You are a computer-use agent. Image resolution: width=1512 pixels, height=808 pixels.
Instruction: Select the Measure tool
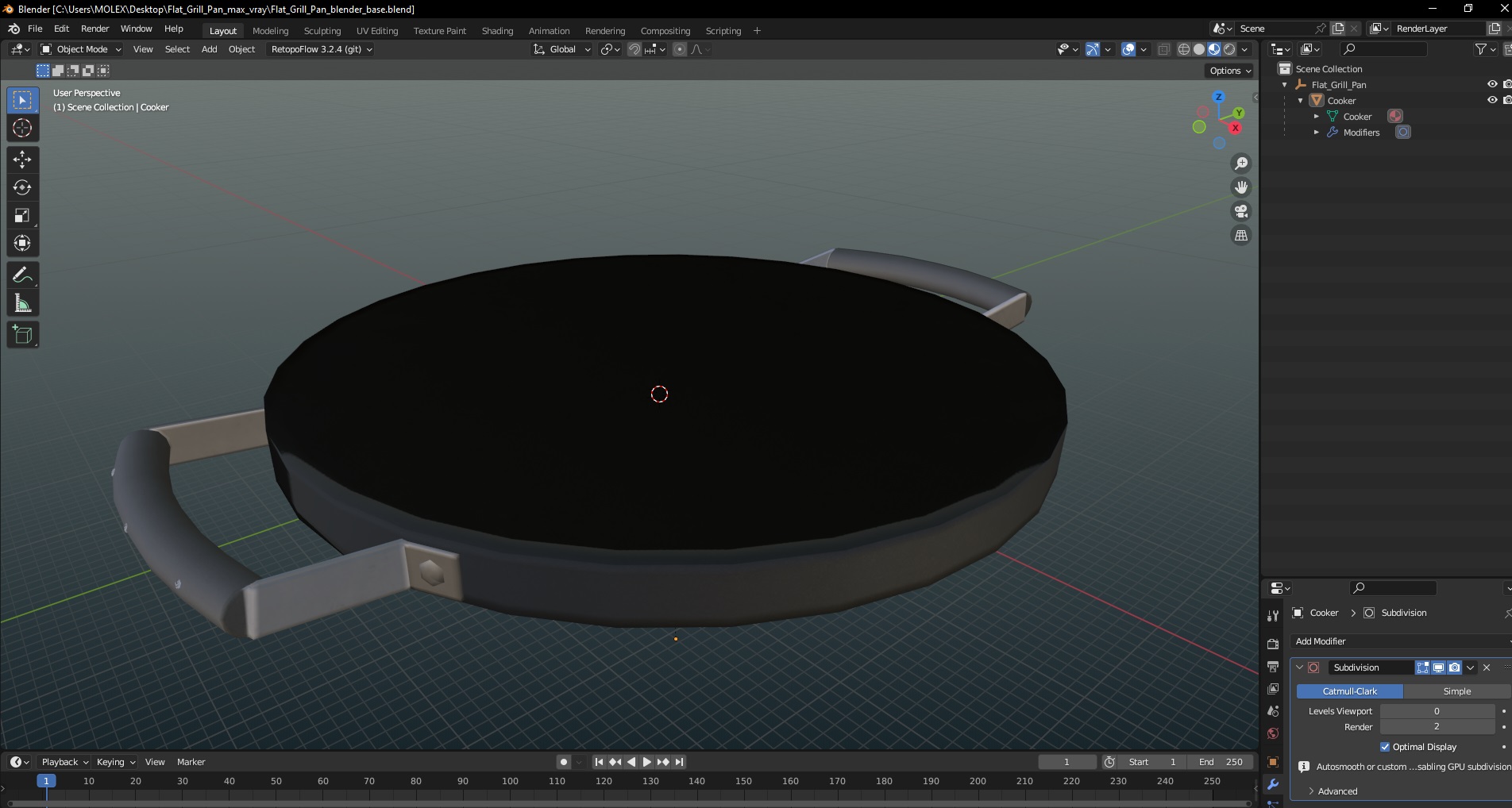(x=22, y=303)
